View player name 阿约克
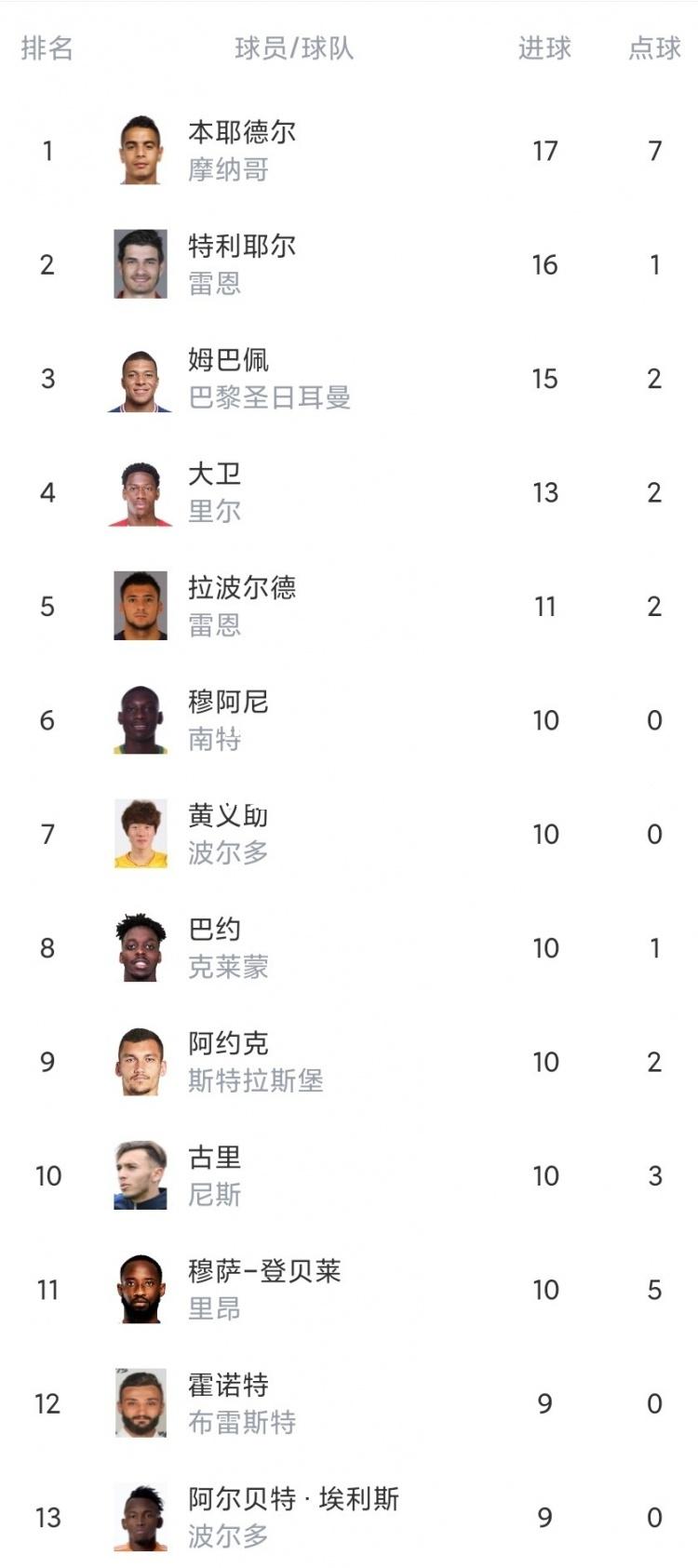 coord(228,1043)
